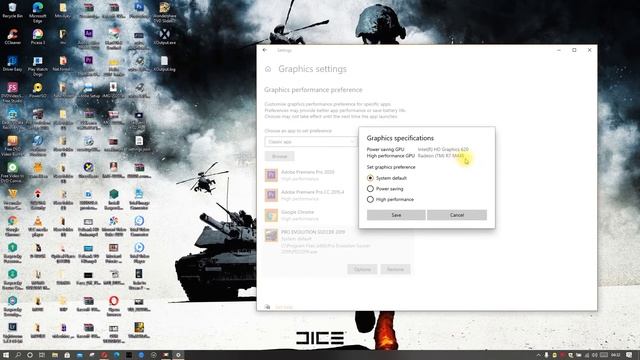Launch Google Chrome desktop shortcut
Image resolution: width=640 pixels, height=360 pixels.
12,226
